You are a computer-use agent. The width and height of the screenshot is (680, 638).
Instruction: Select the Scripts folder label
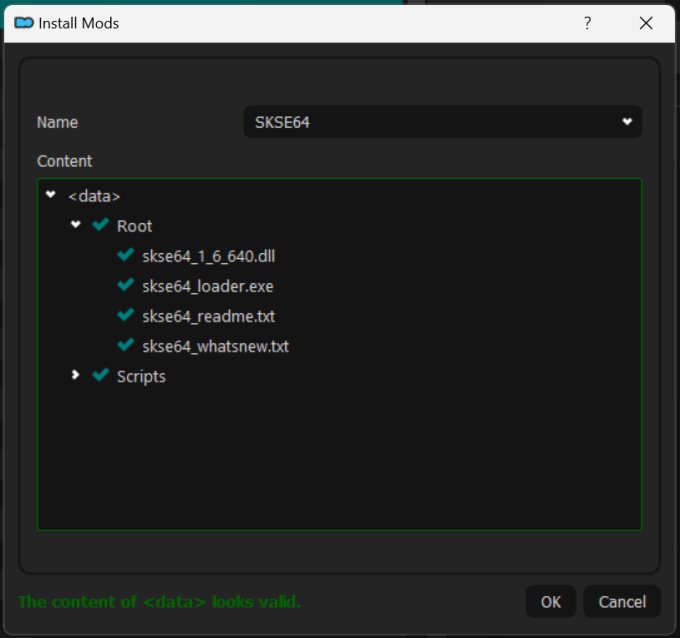(141, 377)
